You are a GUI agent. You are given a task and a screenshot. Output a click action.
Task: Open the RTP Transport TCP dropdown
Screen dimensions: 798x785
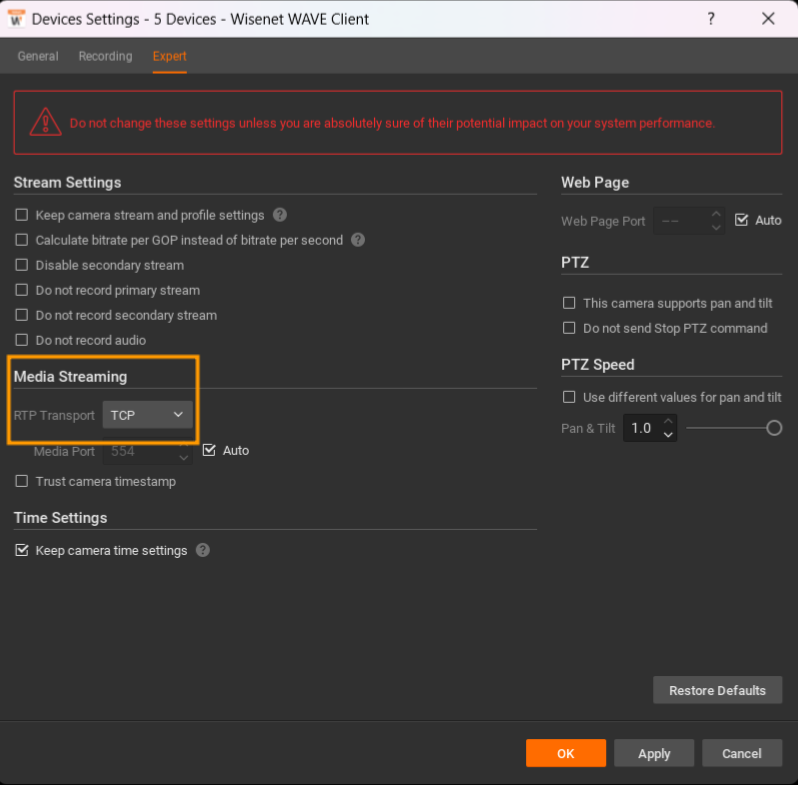(148, 415)
